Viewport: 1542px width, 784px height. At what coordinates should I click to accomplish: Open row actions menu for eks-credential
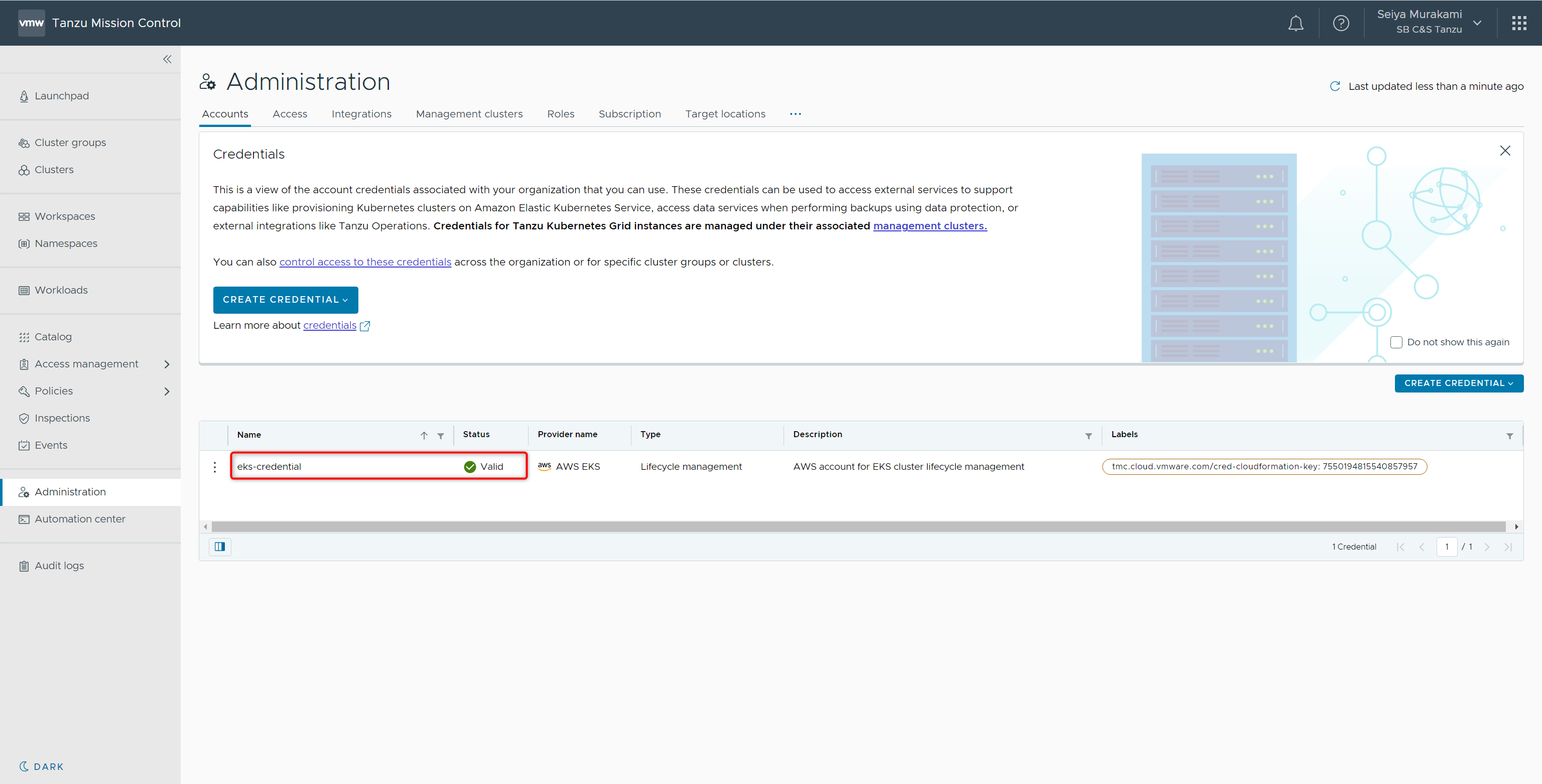coord(215,467)
